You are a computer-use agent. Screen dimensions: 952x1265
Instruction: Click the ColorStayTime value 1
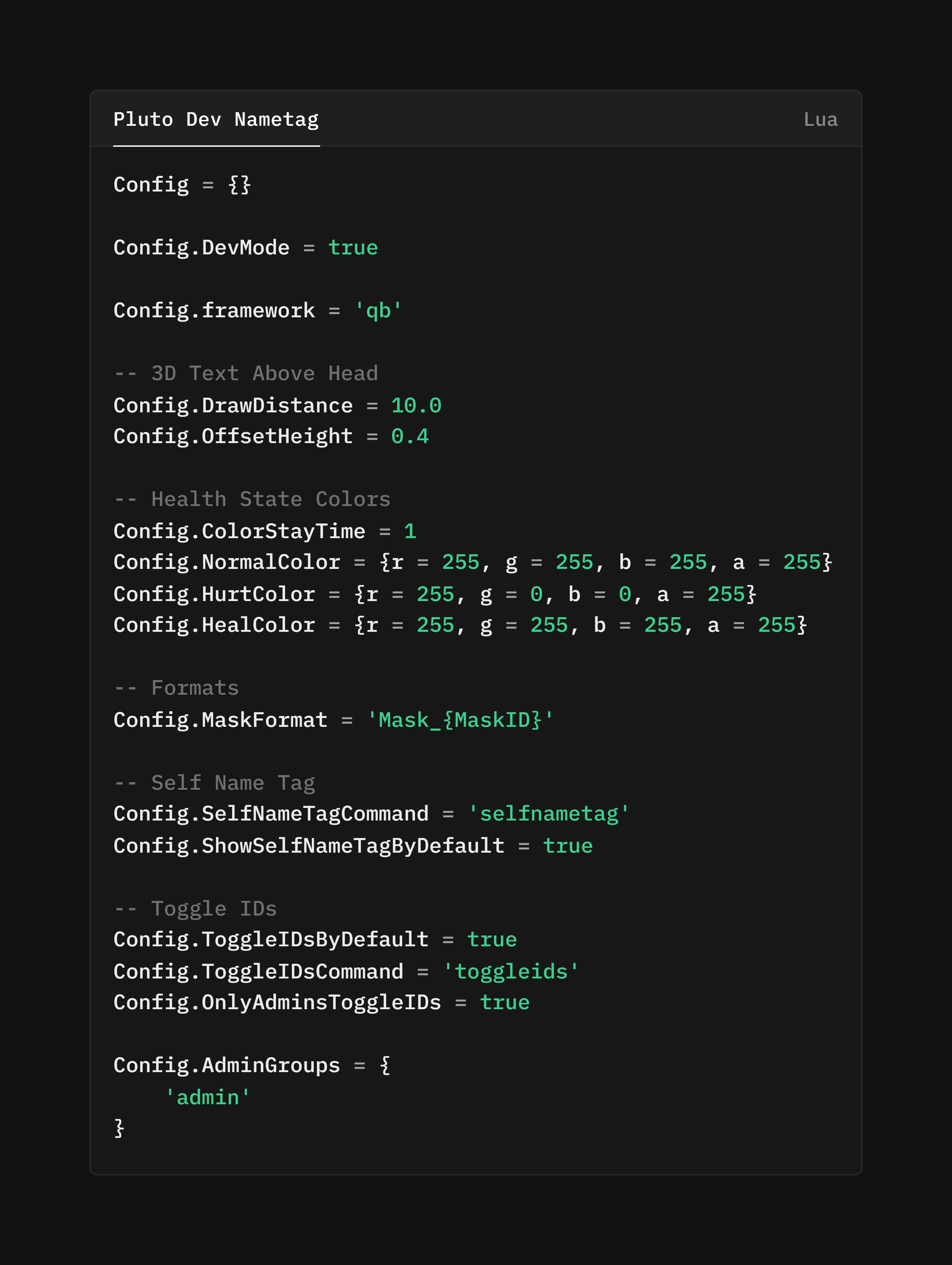pos(410,531)
